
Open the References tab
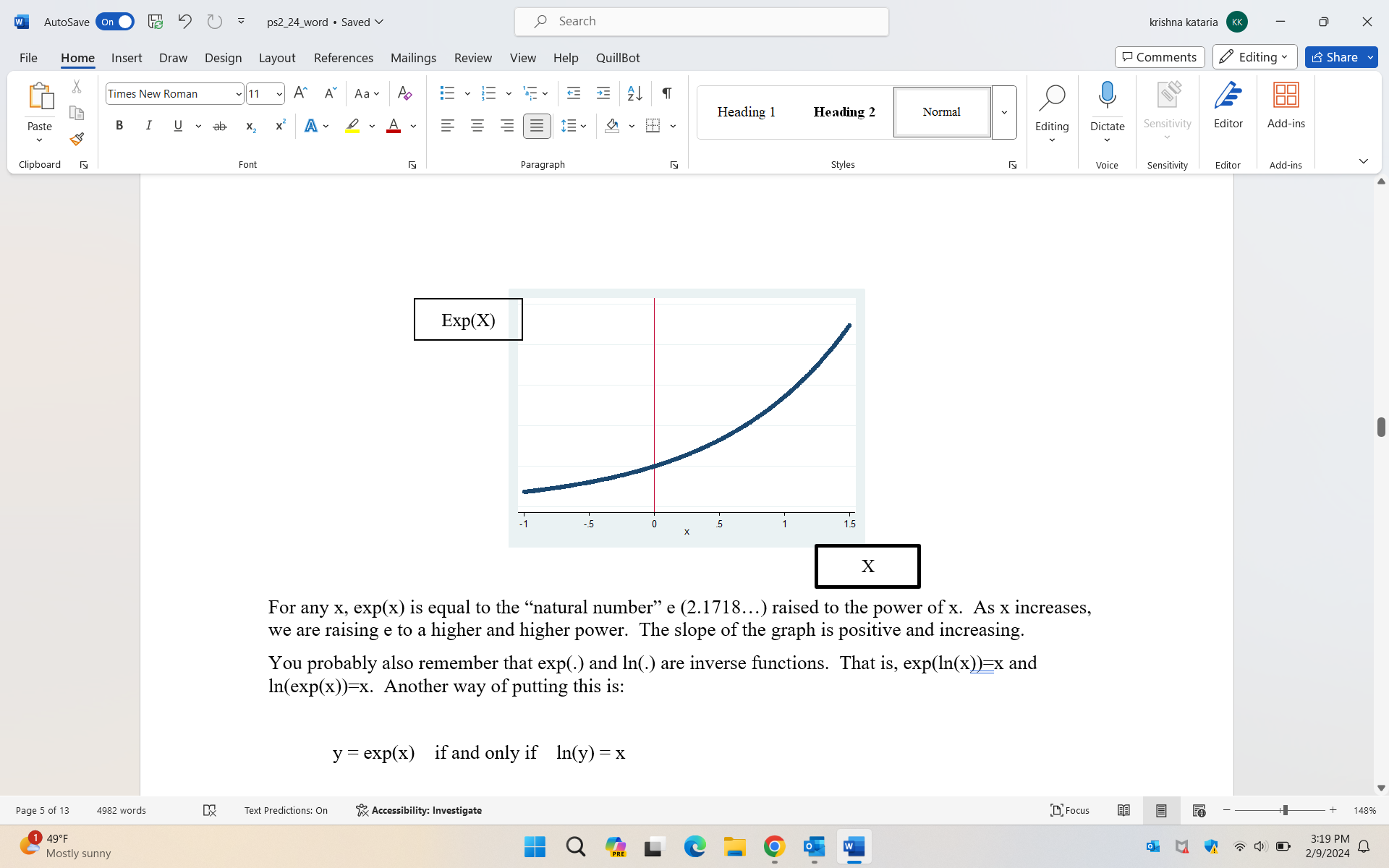point(343,58)
